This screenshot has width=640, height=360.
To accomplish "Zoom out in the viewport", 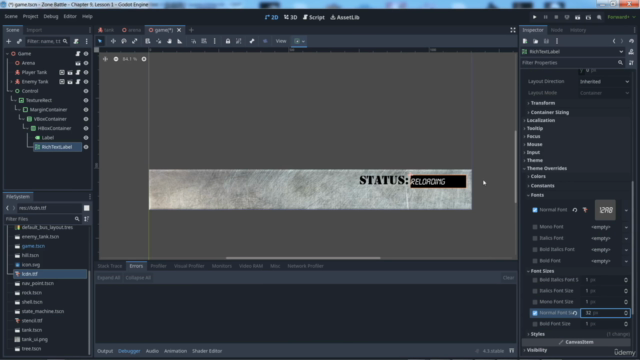I will [x=116, y=59].
